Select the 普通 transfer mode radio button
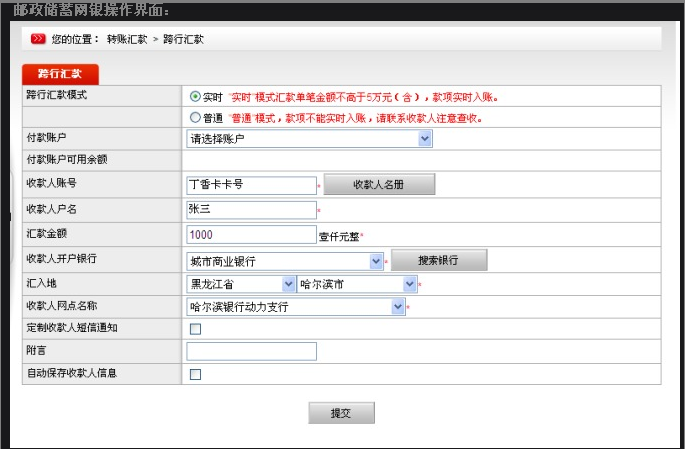685x449 pixels. coord(195,118)
